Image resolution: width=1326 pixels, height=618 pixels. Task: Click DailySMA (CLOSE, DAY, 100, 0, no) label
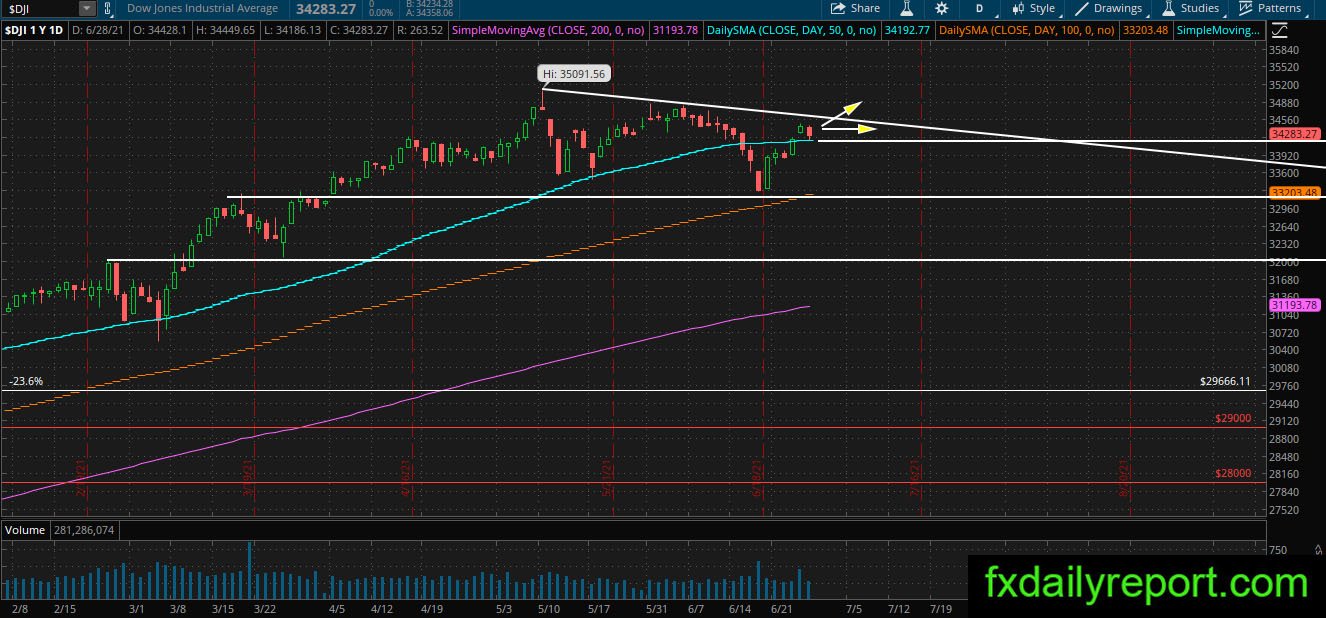(1027, 30)
